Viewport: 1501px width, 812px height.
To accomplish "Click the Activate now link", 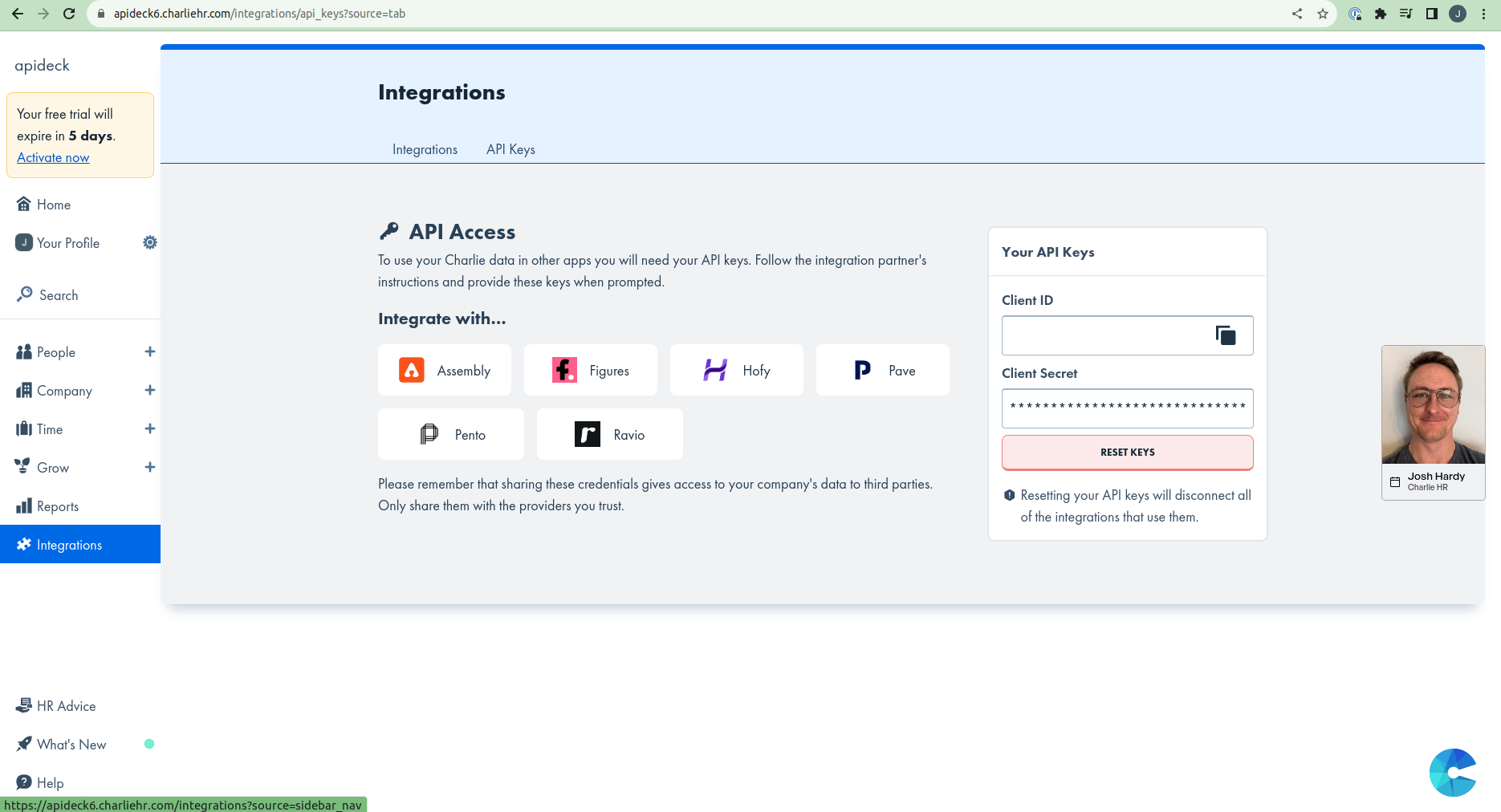I will [x=53, y=157].
